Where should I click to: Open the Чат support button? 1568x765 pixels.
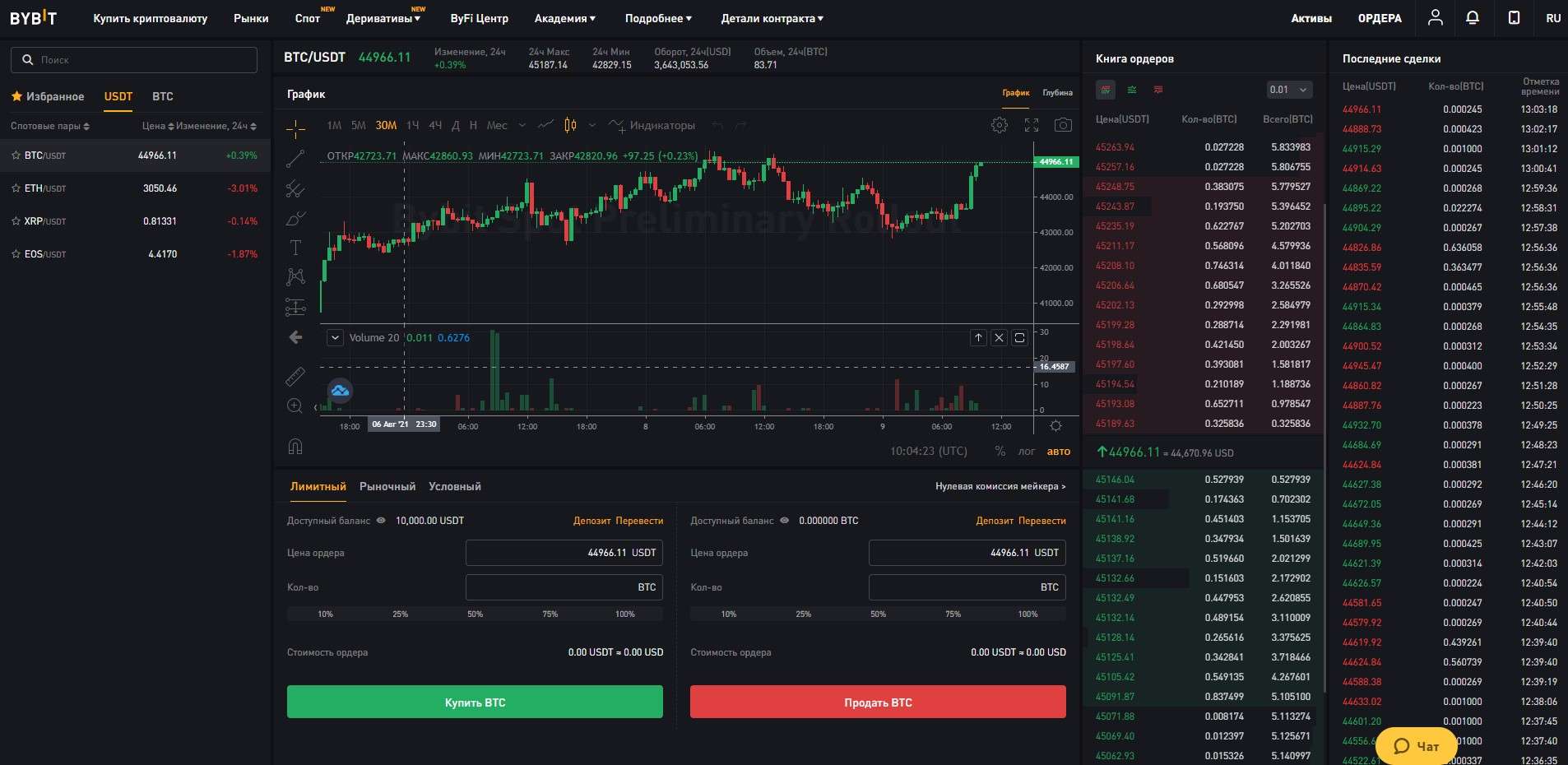point(1416,746)
